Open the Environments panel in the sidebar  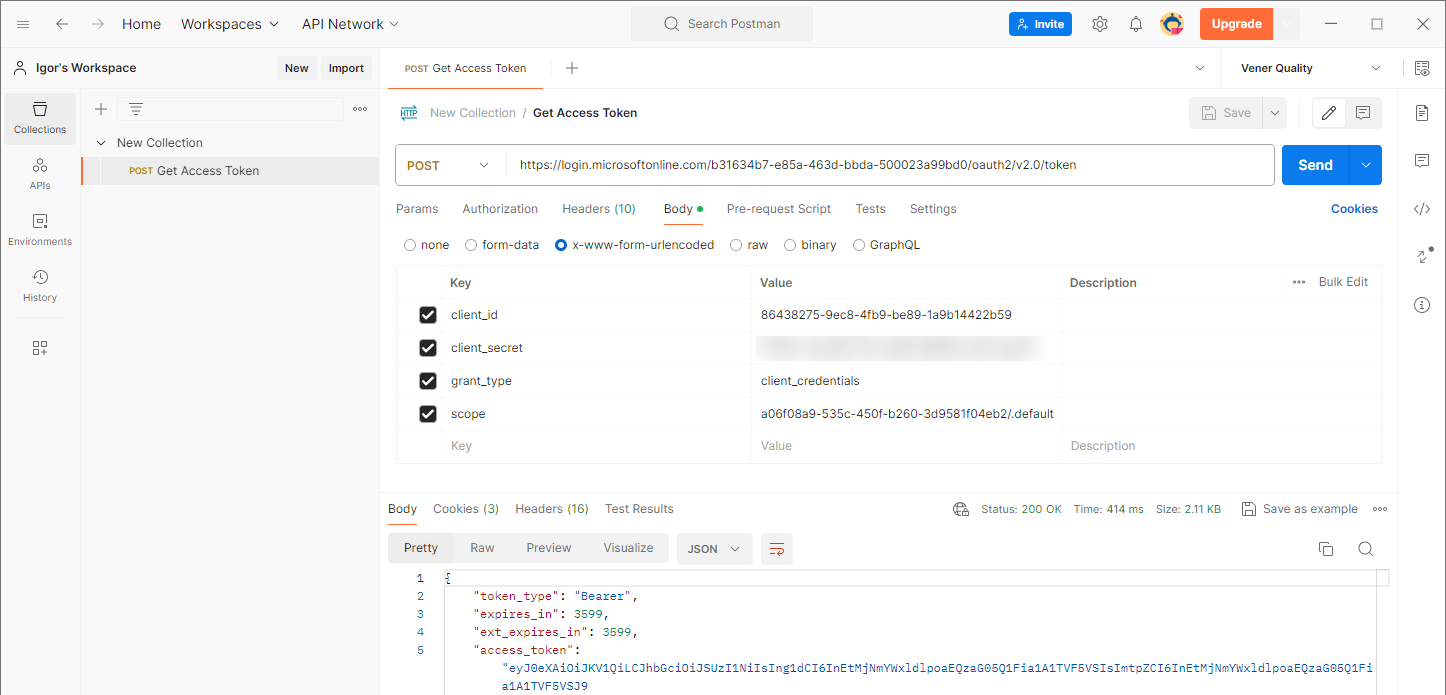pyautogui.click(x=39, y=229)
